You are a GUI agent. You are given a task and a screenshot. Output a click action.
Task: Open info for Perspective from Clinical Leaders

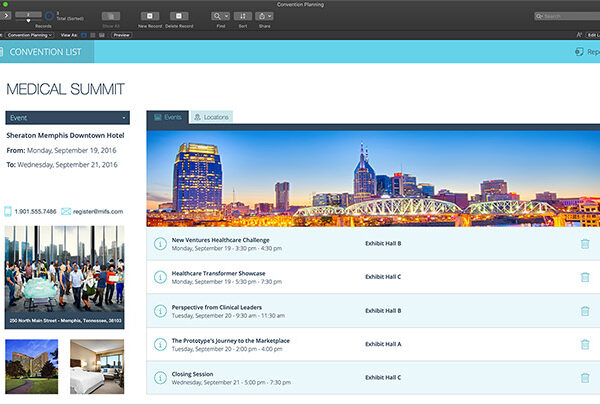tap(160, 310)
